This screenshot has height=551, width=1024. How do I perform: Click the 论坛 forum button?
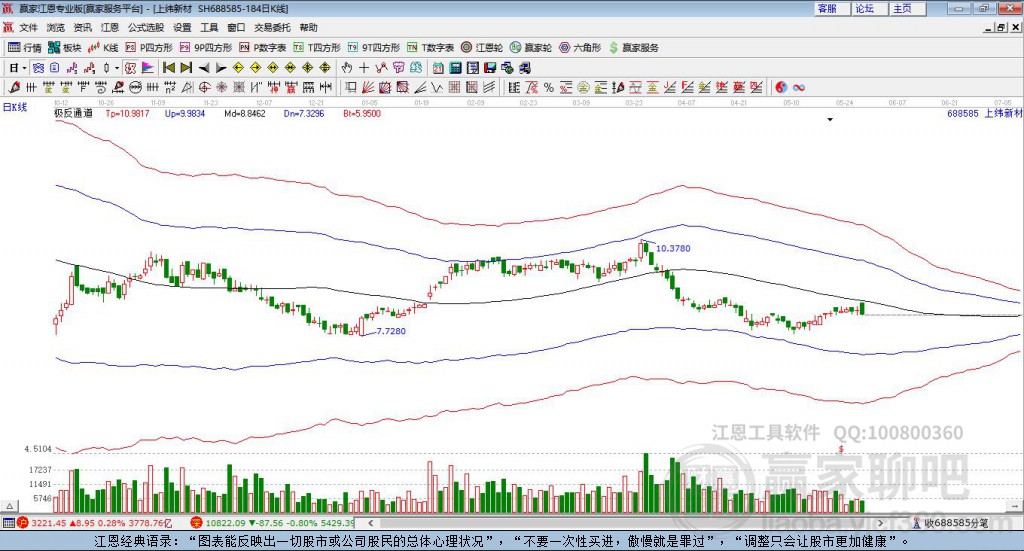[x=869, y=8]
